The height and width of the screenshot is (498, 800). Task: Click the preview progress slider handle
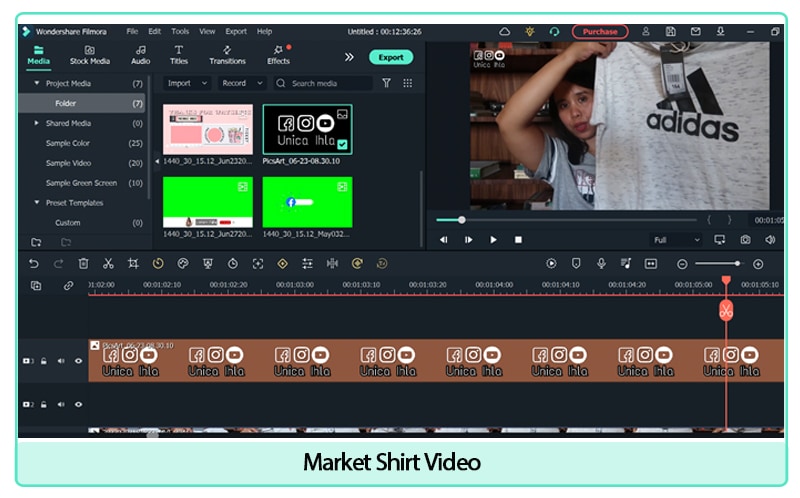click(462, 220)
